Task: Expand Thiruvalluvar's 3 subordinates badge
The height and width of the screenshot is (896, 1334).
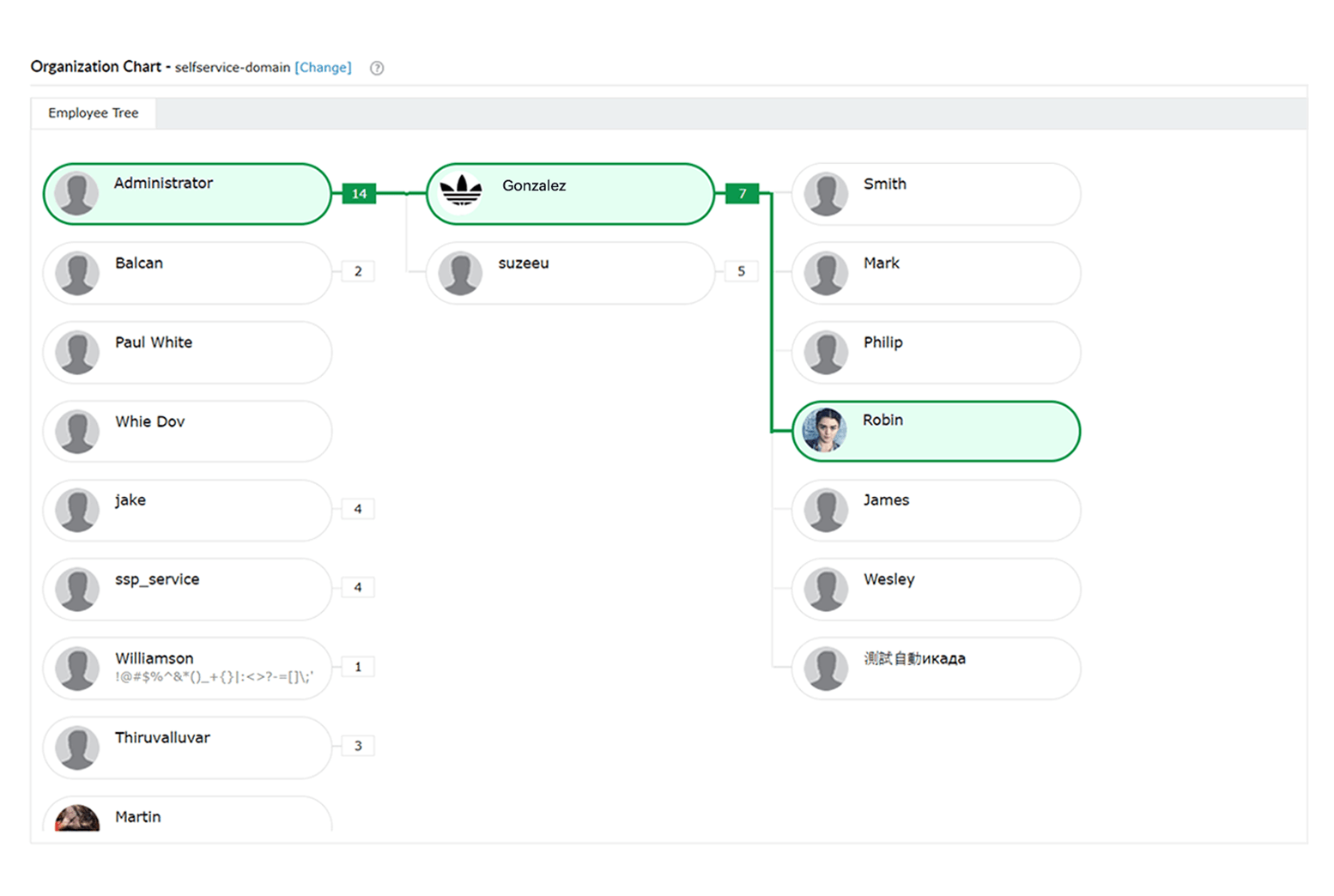Action: 358,746
